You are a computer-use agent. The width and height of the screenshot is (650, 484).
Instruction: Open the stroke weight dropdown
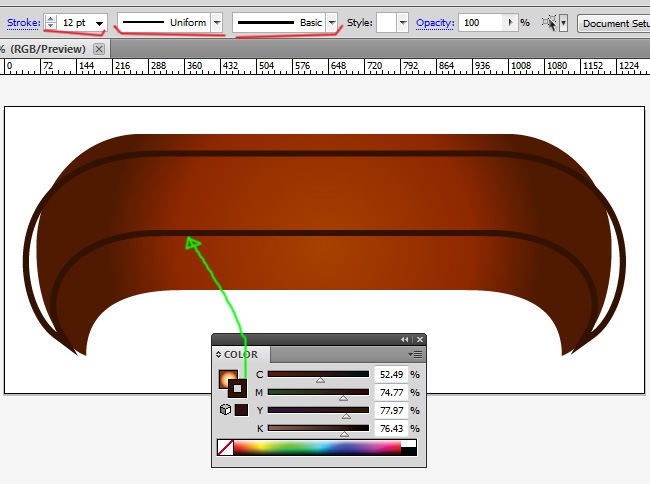(99, 23)
